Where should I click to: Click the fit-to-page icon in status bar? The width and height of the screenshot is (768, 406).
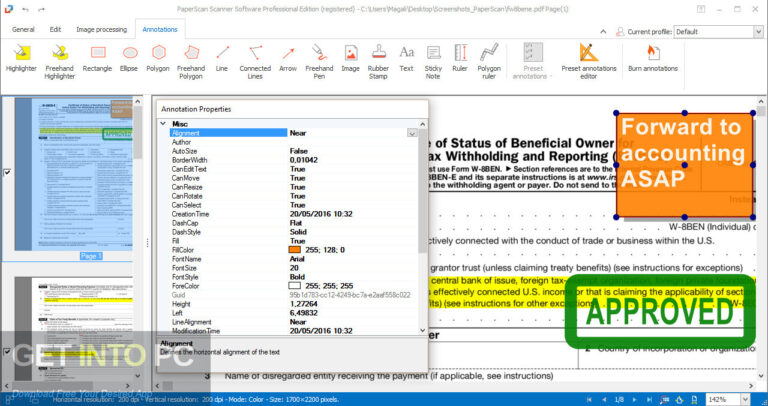(679, 400)
